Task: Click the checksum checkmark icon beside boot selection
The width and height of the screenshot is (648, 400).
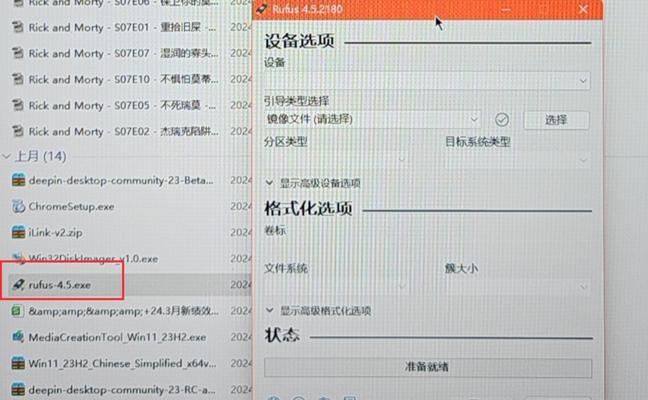Action: (502, 120)
